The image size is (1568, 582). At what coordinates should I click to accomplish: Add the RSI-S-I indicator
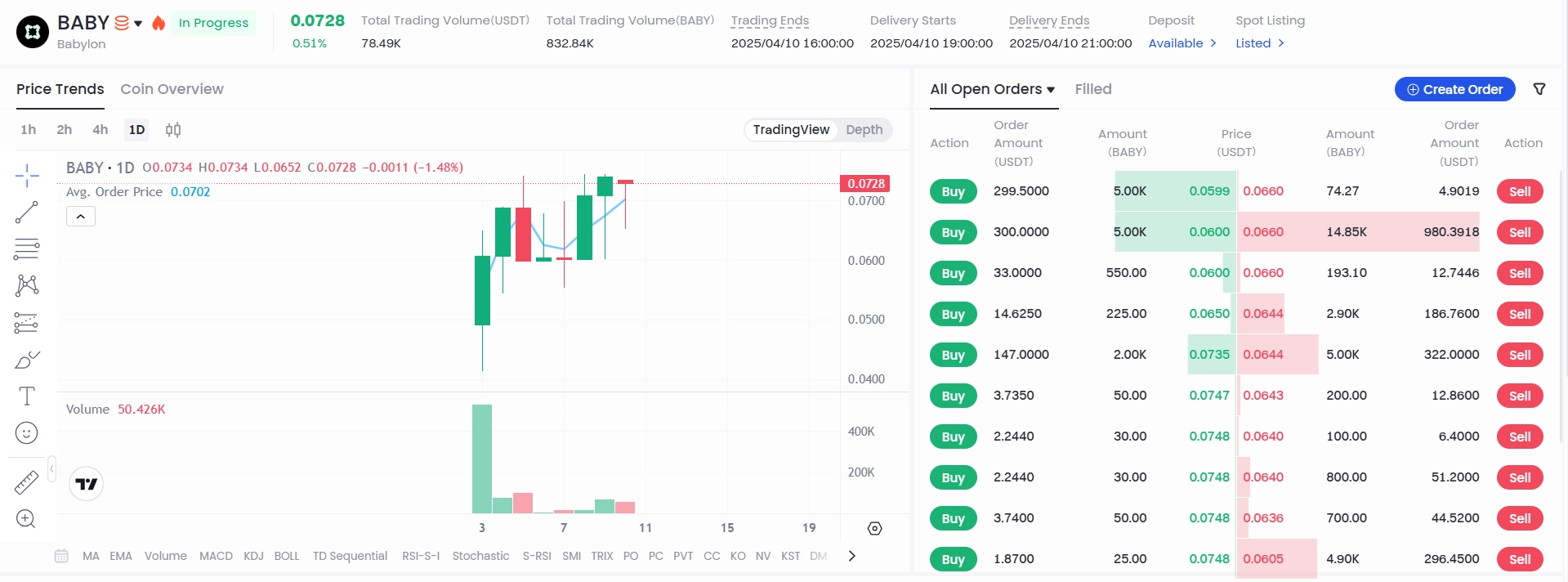click(x=421, y=556)
